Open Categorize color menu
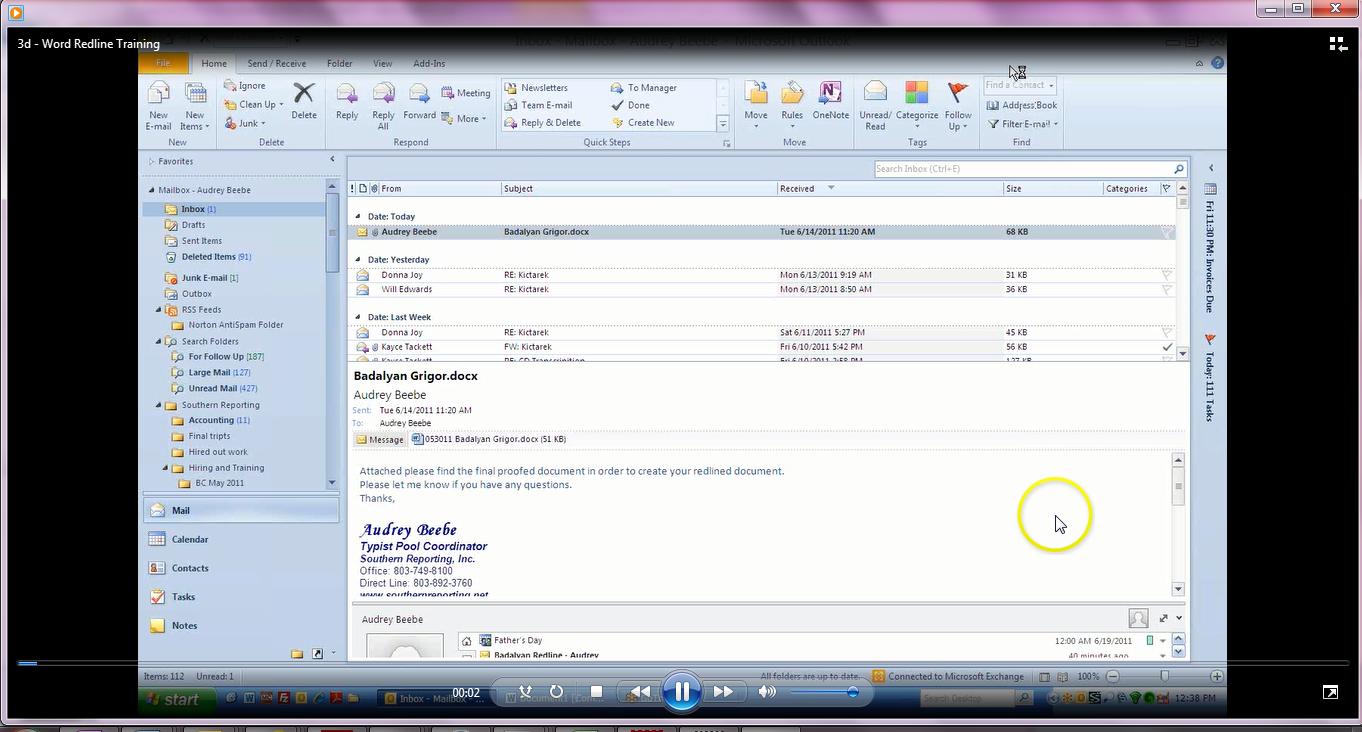This screenshot has height=732, width=1362. click(x=916, y=105)
